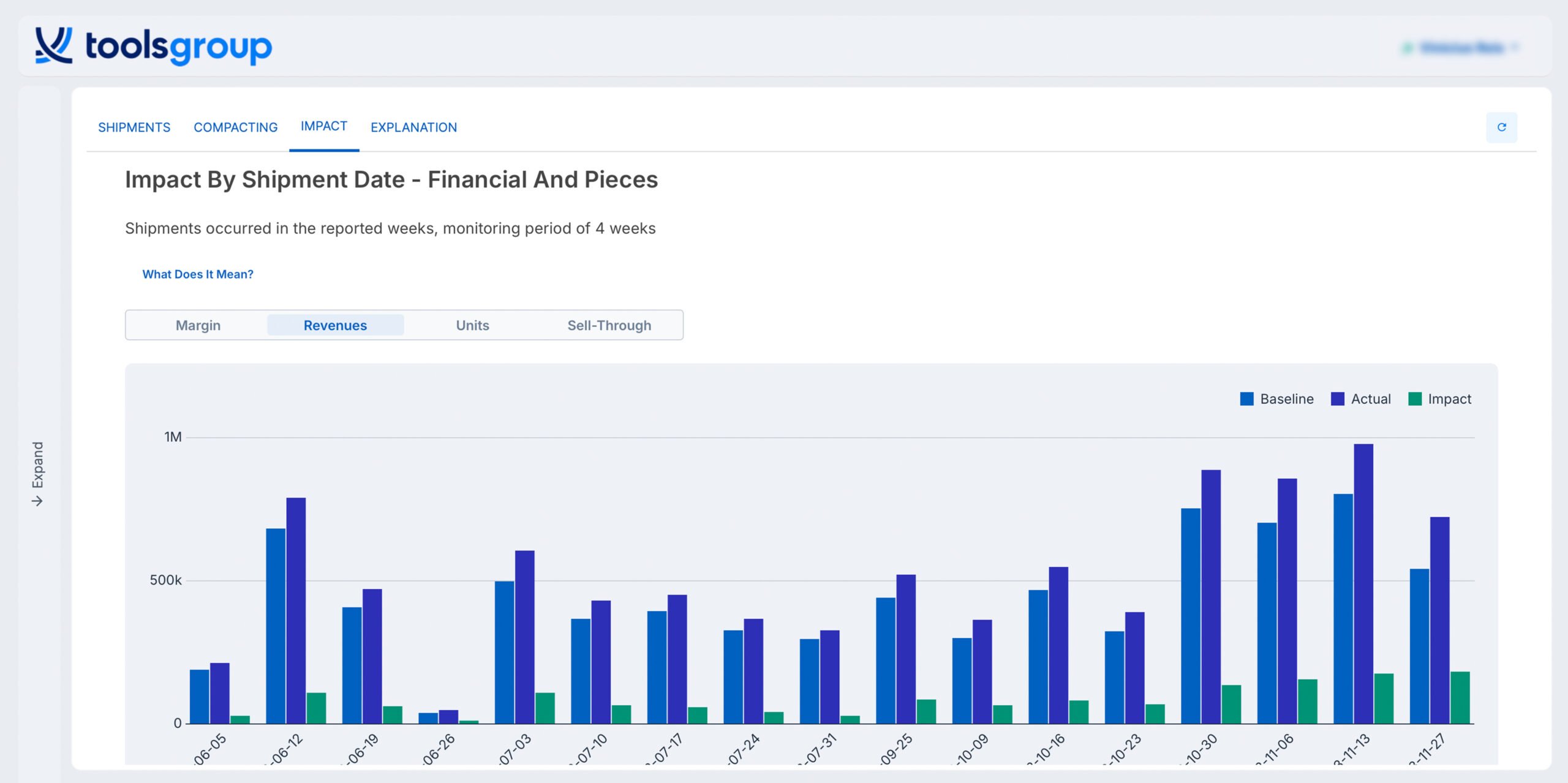This screenshot has width=1568, height=783.
Task: Select the Units metric toggle
Action: (x=472, y=325)
